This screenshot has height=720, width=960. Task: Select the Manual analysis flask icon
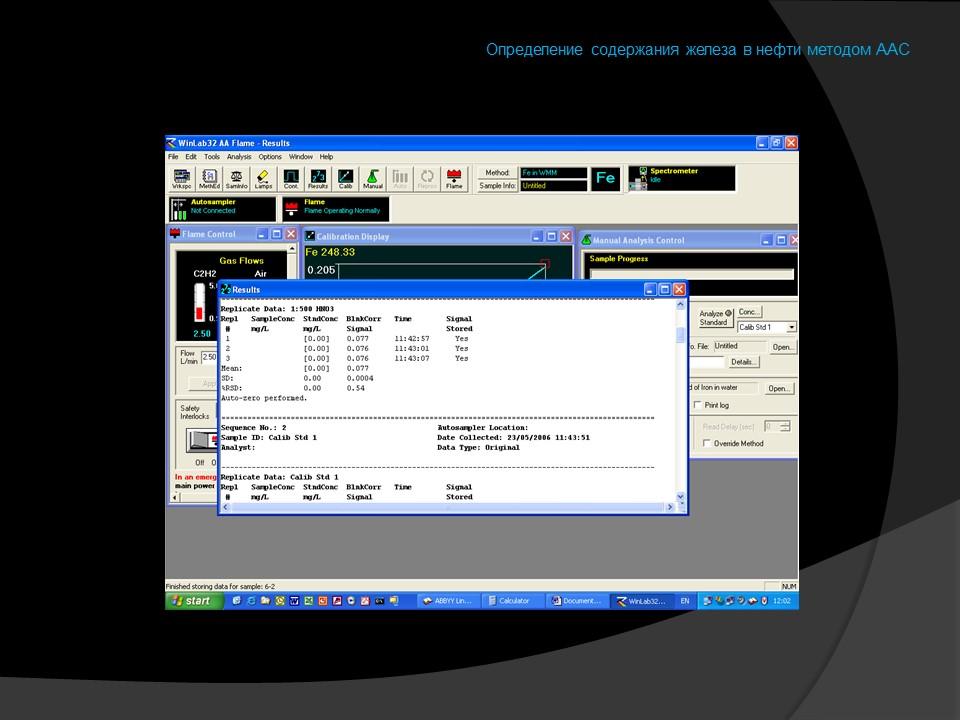click(372, 179)
